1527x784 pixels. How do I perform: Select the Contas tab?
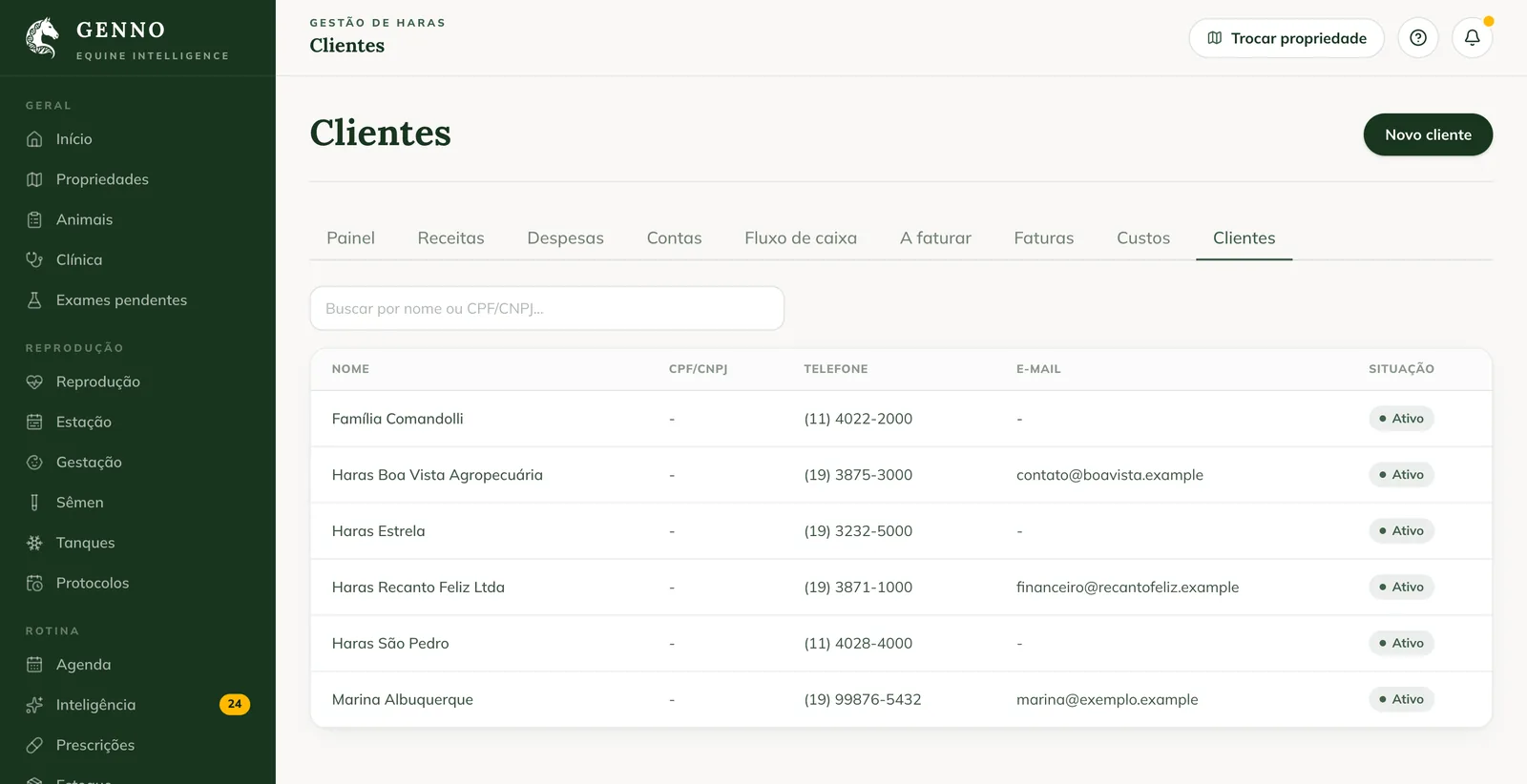(674, 238)
